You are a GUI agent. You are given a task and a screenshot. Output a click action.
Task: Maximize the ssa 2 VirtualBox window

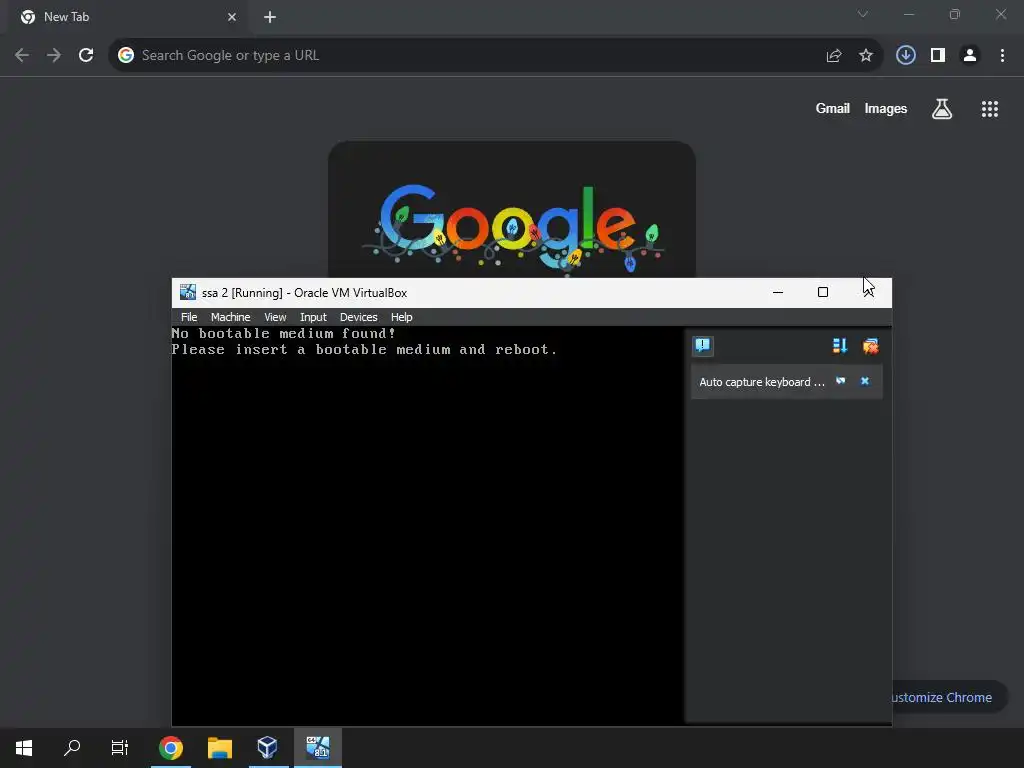823,292
